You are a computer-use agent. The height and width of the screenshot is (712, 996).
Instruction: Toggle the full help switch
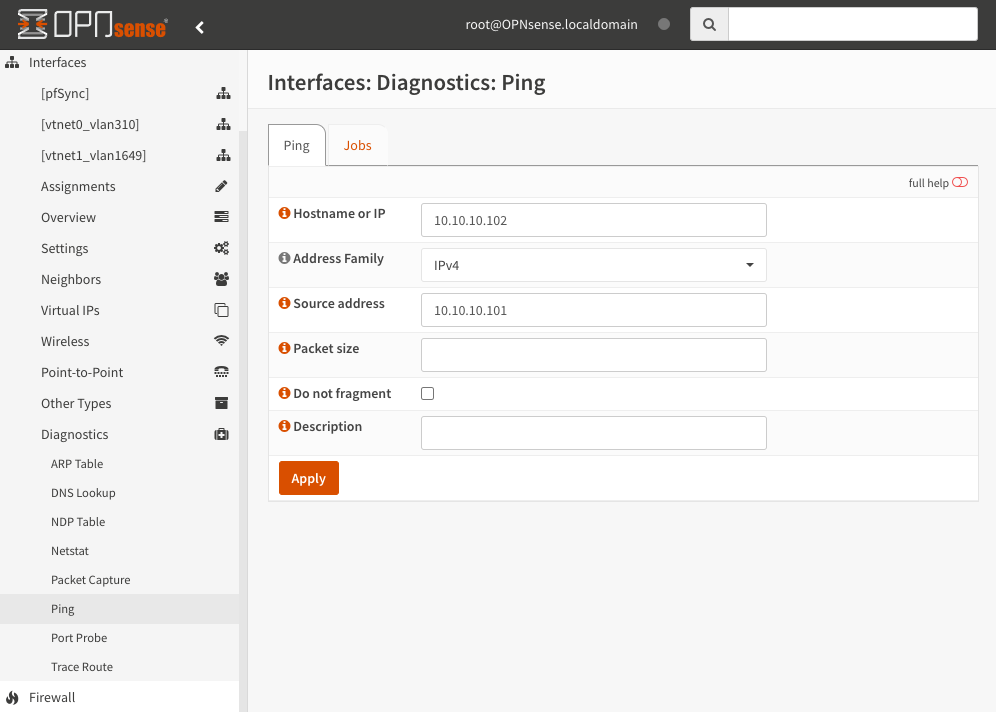coord(960,182)
